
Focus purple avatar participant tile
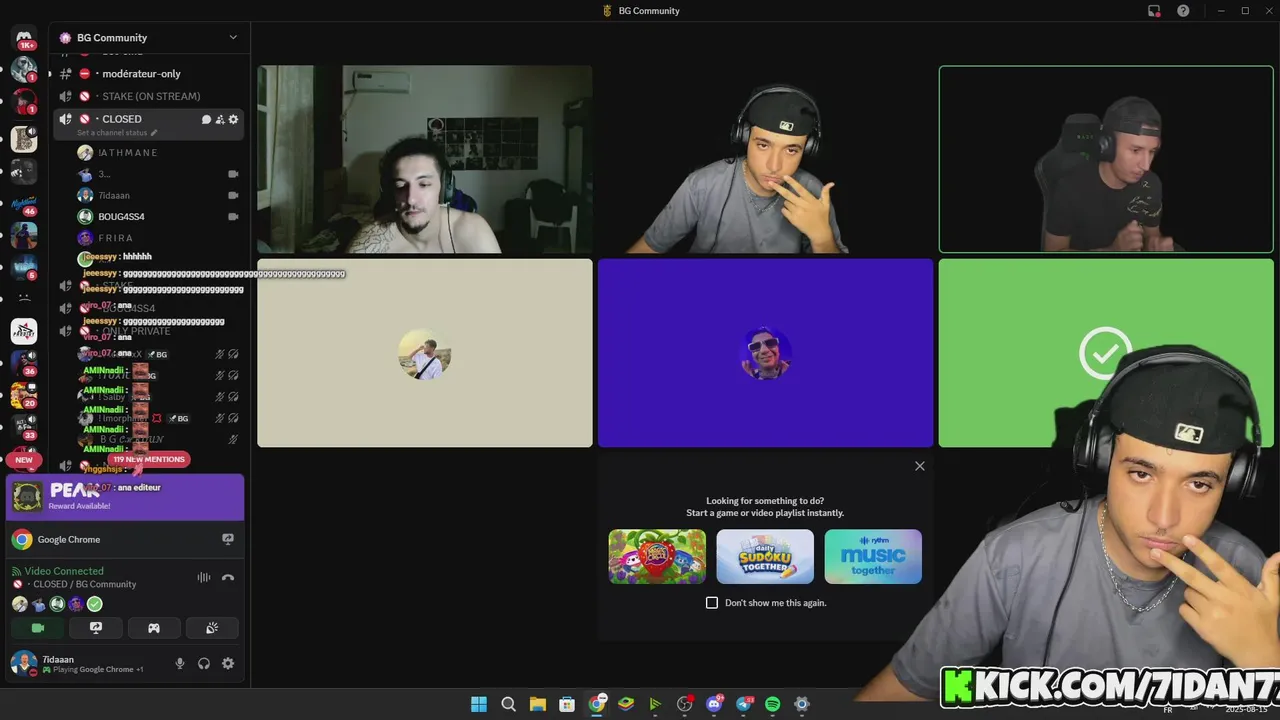pos(765,353)
